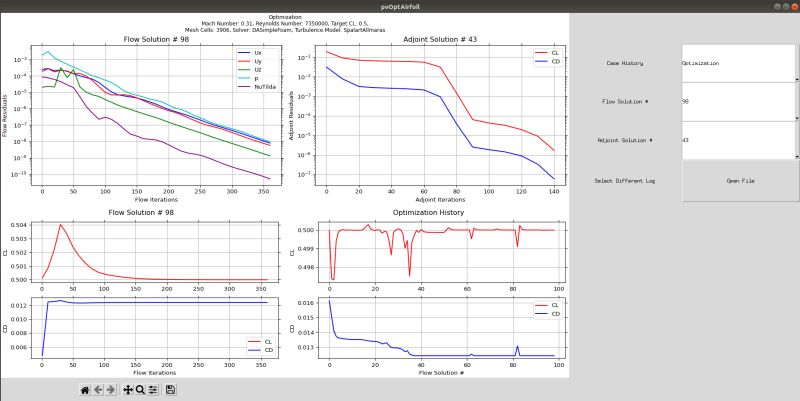Click the 'Flow Residuals' y-axis label

5,115
